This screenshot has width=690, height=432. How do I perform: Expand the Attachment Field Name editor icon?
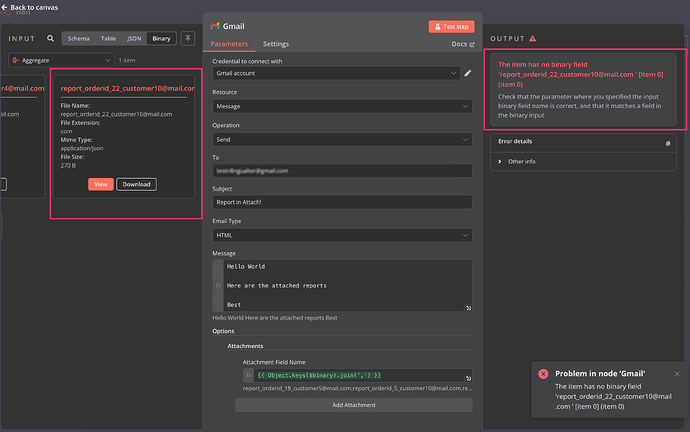(469, 378)
